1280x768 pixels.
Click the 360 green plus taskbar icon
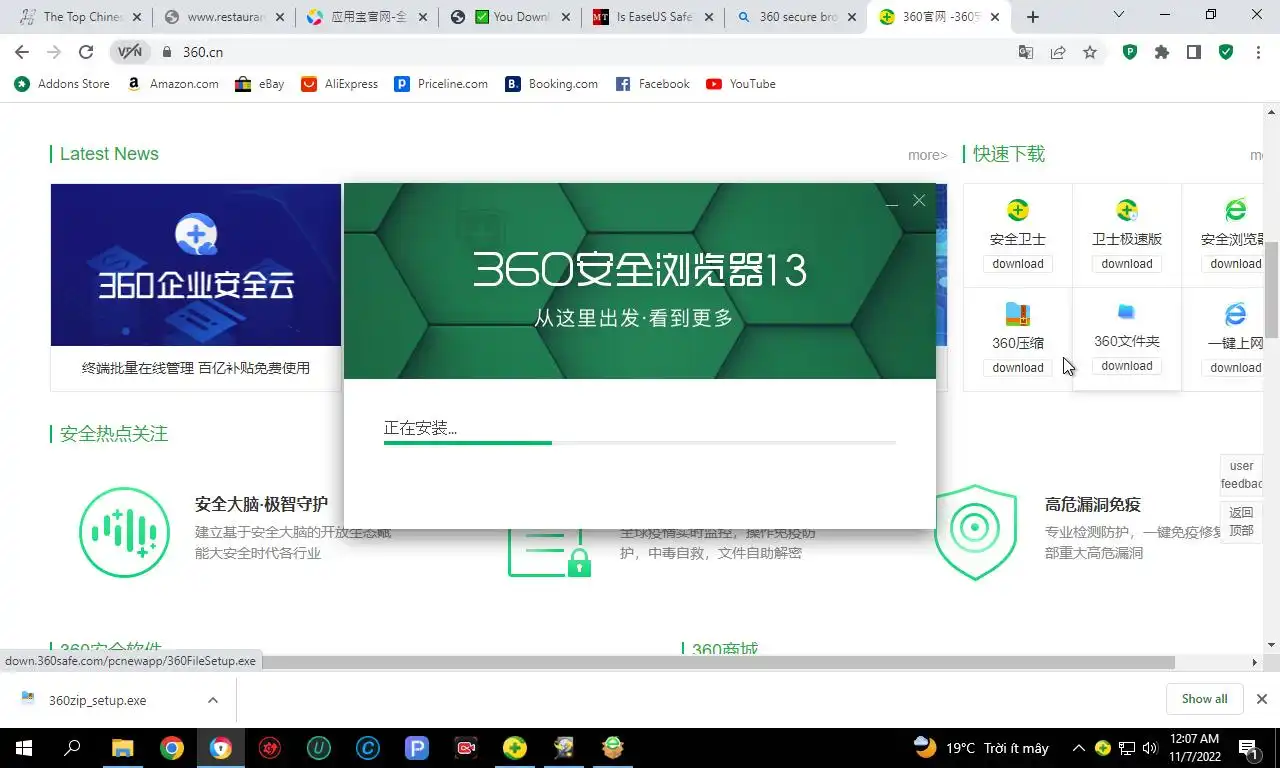point(515,747)
